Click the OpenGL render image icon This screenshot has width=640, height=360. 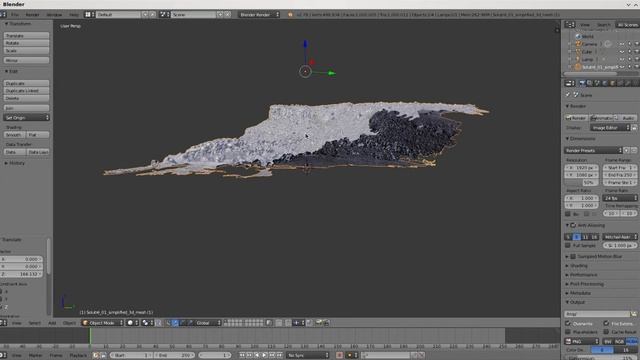tap(319, 323)
